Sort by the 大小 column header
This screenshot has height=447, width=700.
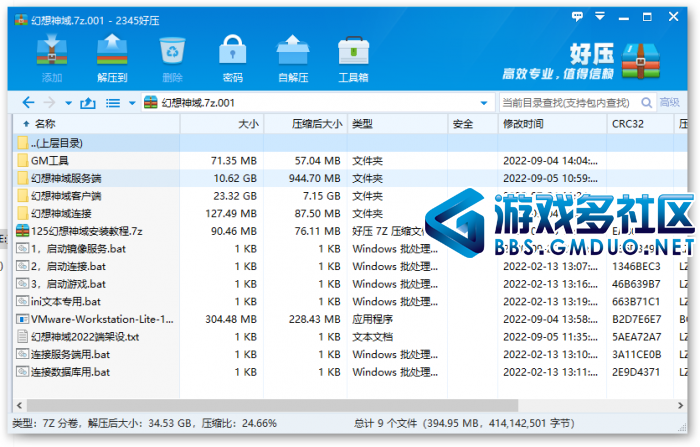[222, 124]
